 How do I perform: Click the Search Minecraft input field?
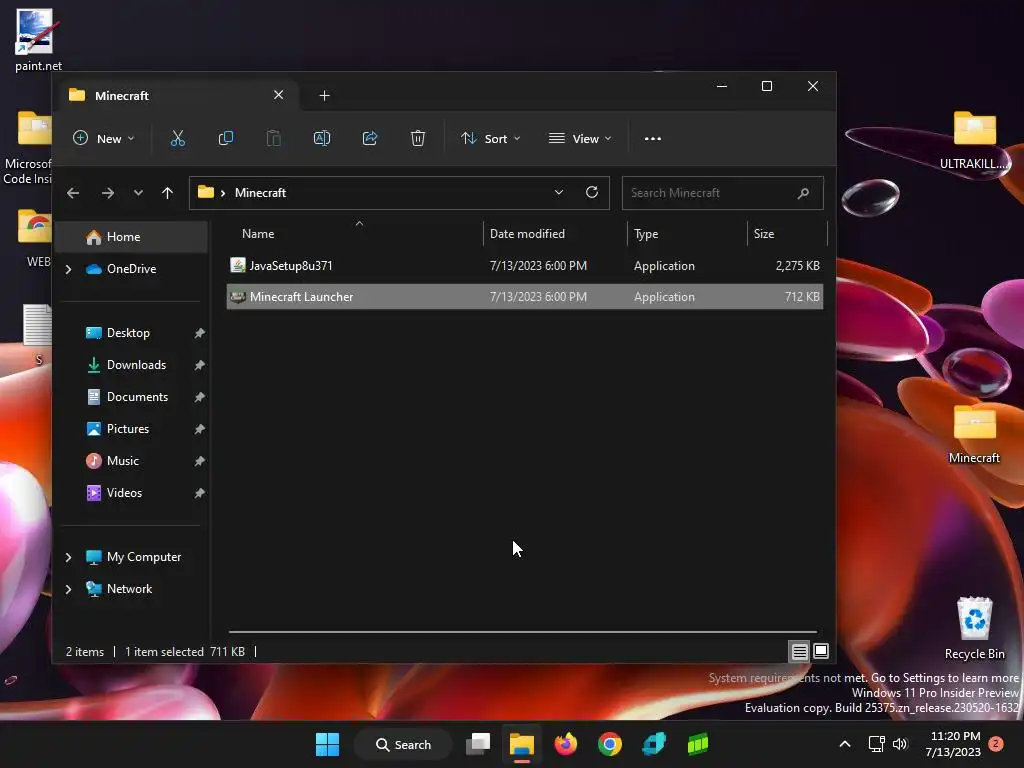(x=722, y=193)
